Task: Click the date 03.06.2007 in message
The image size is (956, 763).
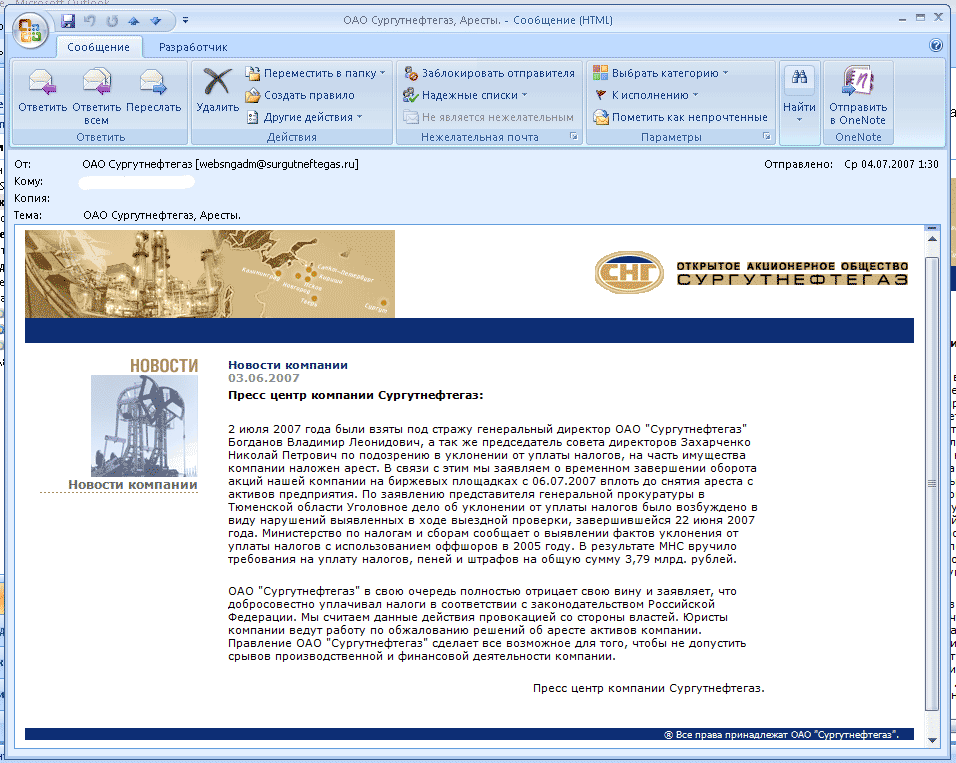Action: pos(263,378)
